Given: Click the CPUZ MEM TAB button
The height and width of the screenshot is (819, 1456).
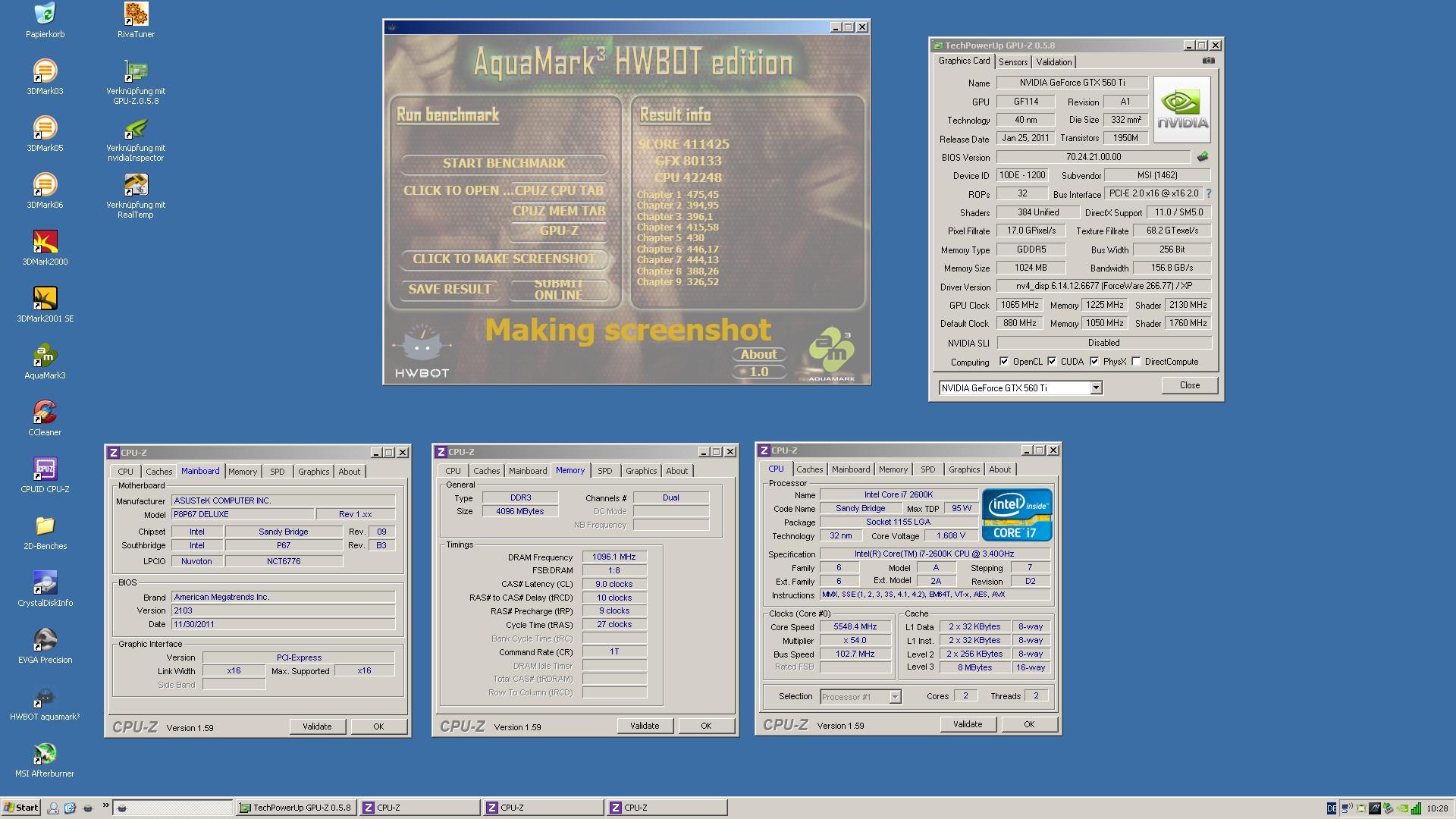Looking at the screenshot, I should coord(559,212).
